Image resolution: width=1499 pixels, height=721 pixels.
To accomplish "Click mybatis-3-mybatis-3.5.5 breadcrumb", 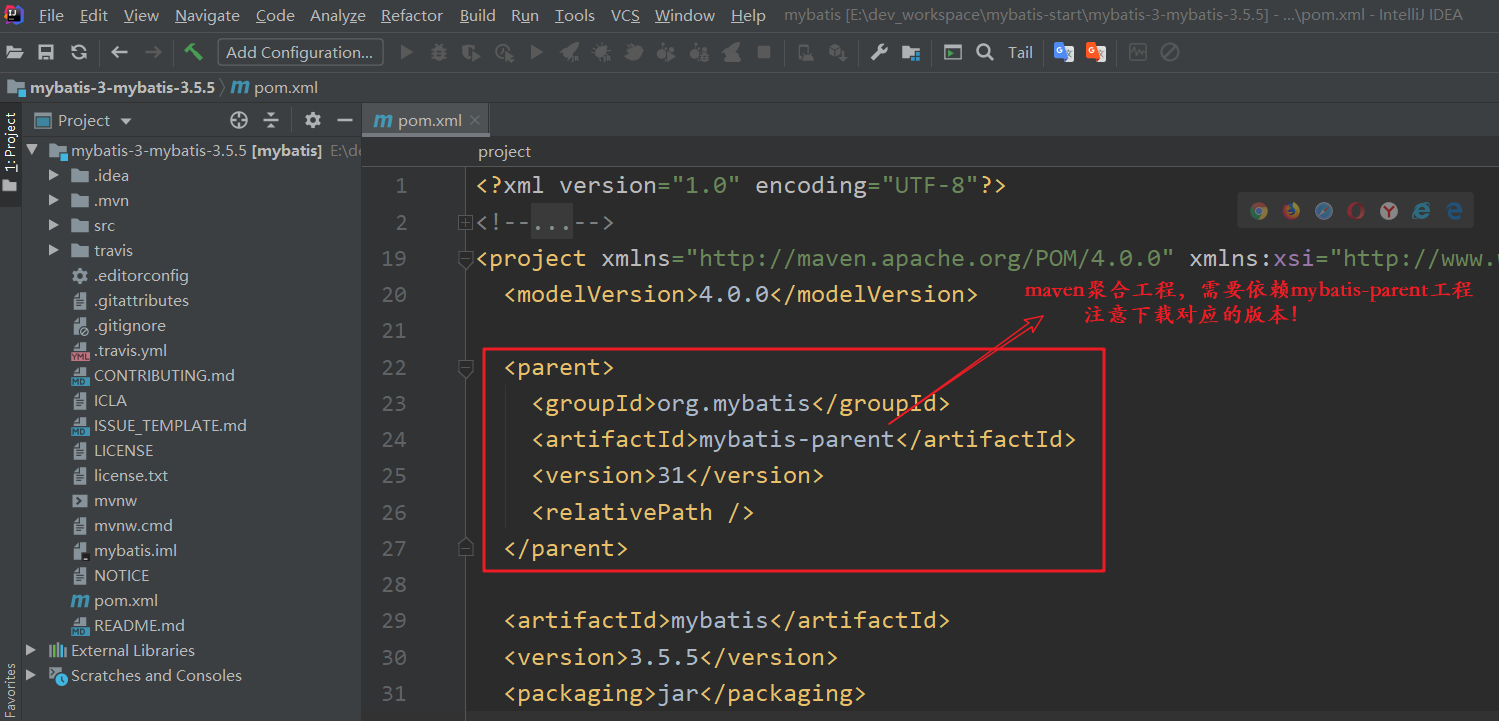I will click(x=122, y=87).
